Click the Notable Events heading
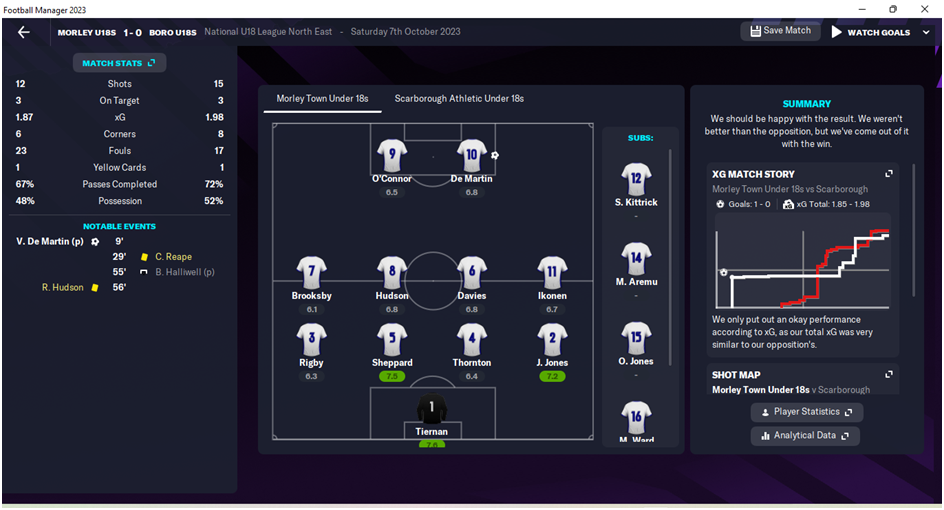 119,226
